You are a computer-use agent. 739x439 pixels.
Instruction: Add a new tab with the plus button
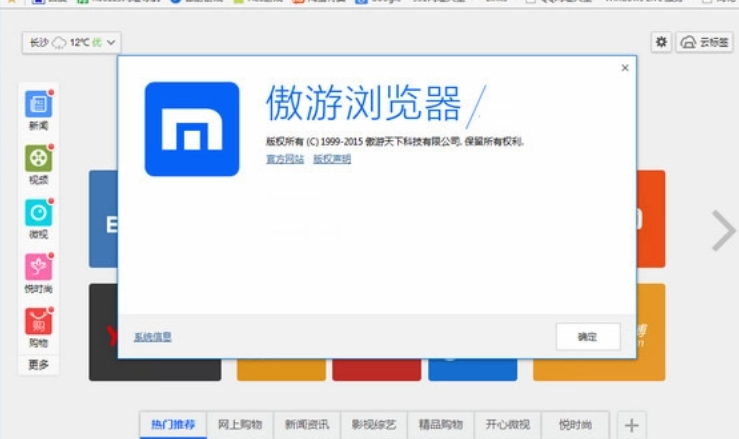point(631,425)
